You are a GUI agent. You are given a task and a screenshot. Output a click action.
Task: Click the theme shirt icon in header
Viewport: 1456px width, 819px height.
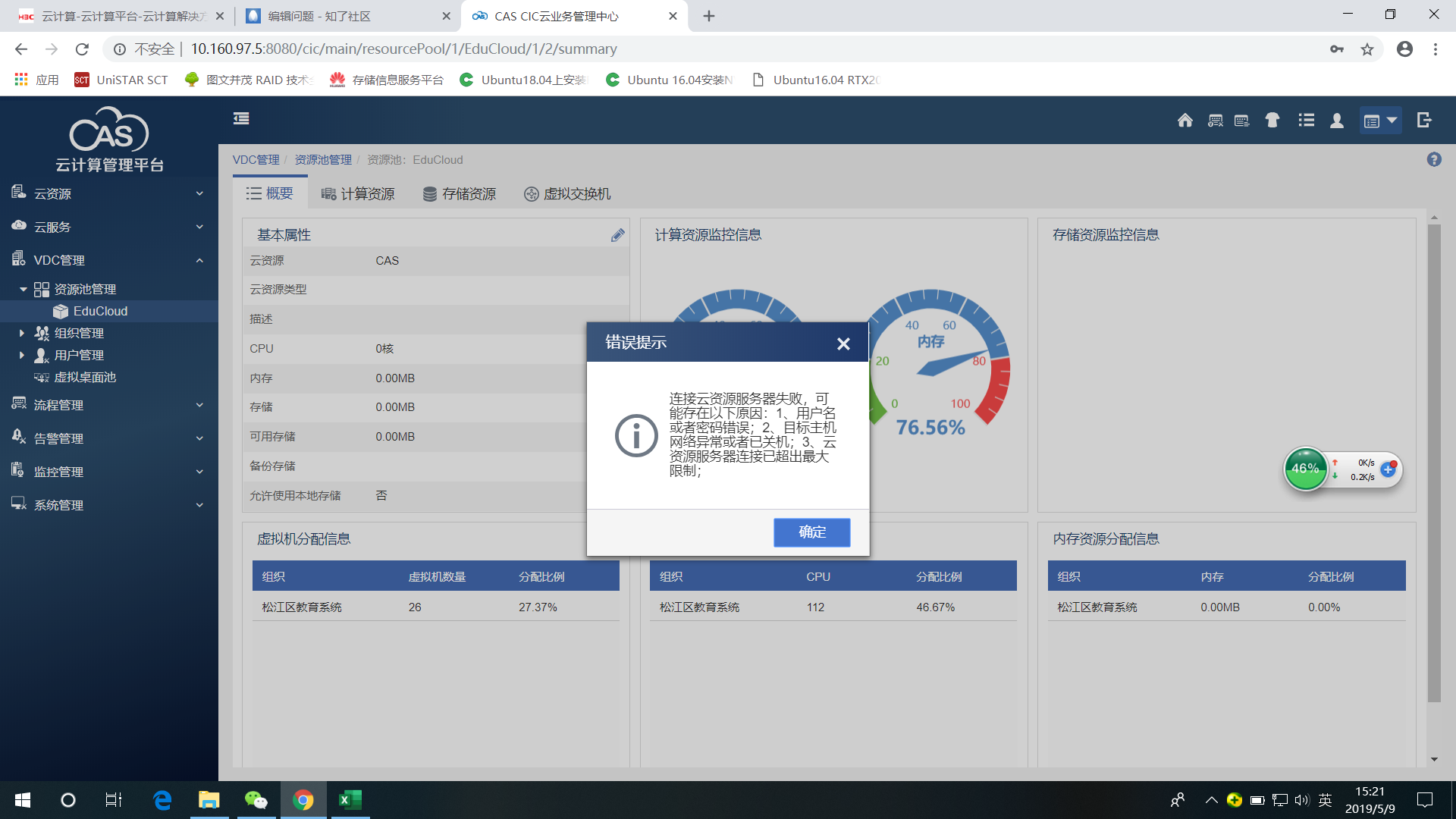click(x=1272, y=120)
